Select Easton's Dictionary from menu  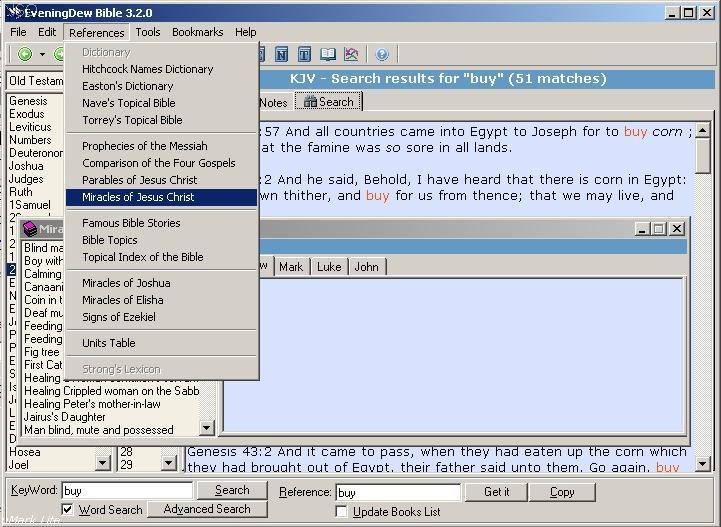161,86
